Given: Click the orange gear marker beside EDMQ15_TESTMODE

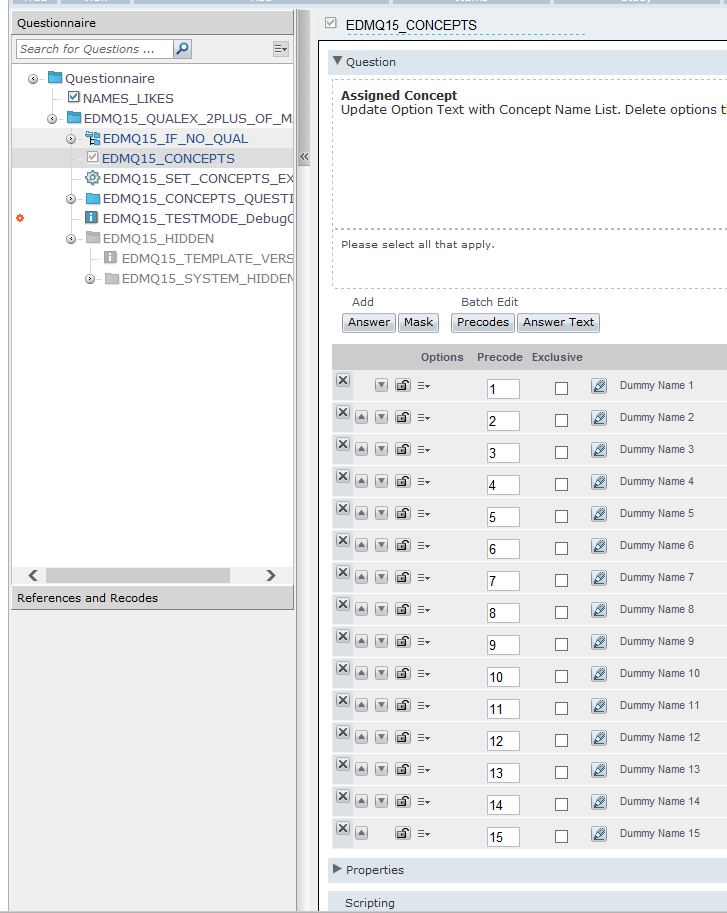Looking at the screenshot, I should [20, 218].
